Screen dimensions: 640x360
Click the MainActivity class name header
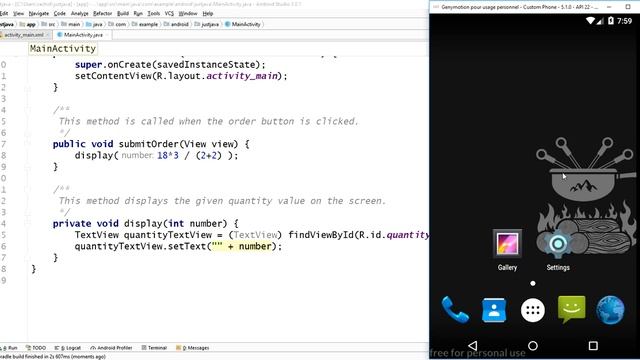tap(63, 49)
